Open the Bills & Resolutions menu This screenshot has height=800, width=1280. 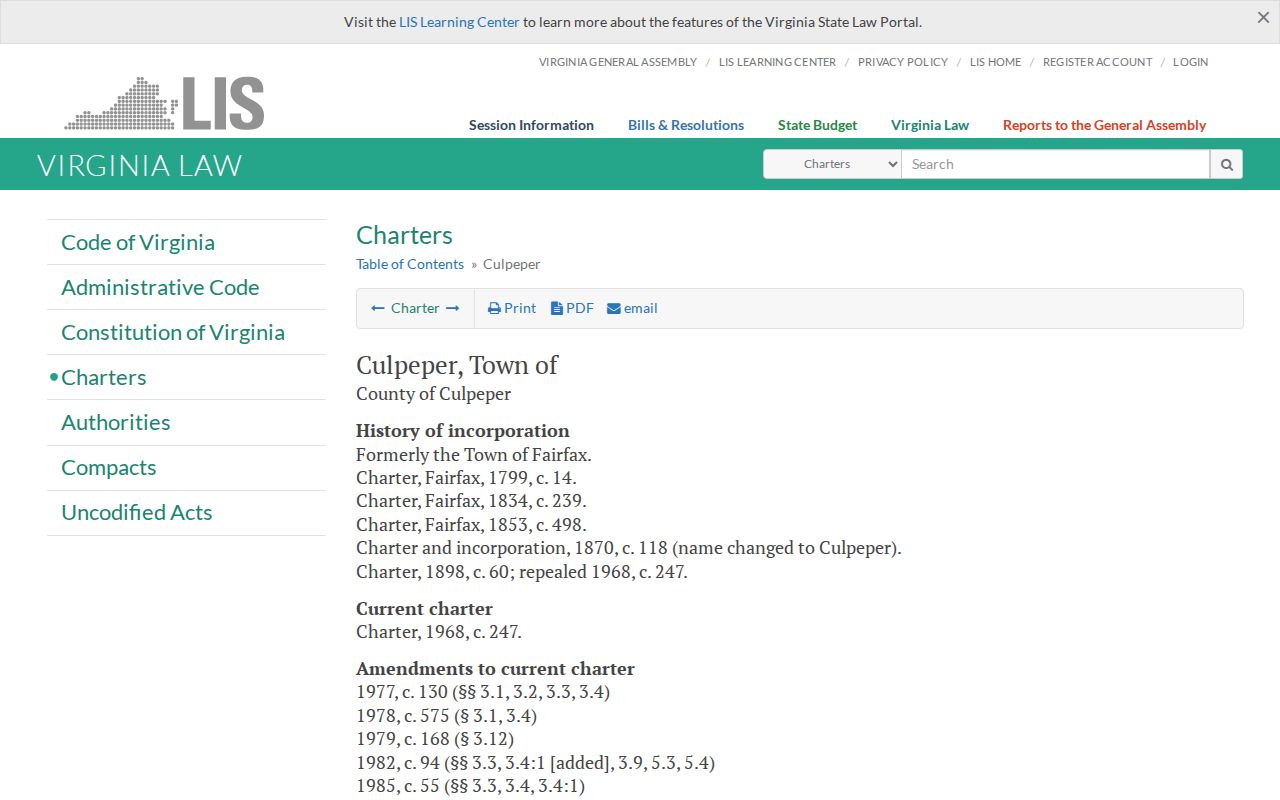click(686, 125)
